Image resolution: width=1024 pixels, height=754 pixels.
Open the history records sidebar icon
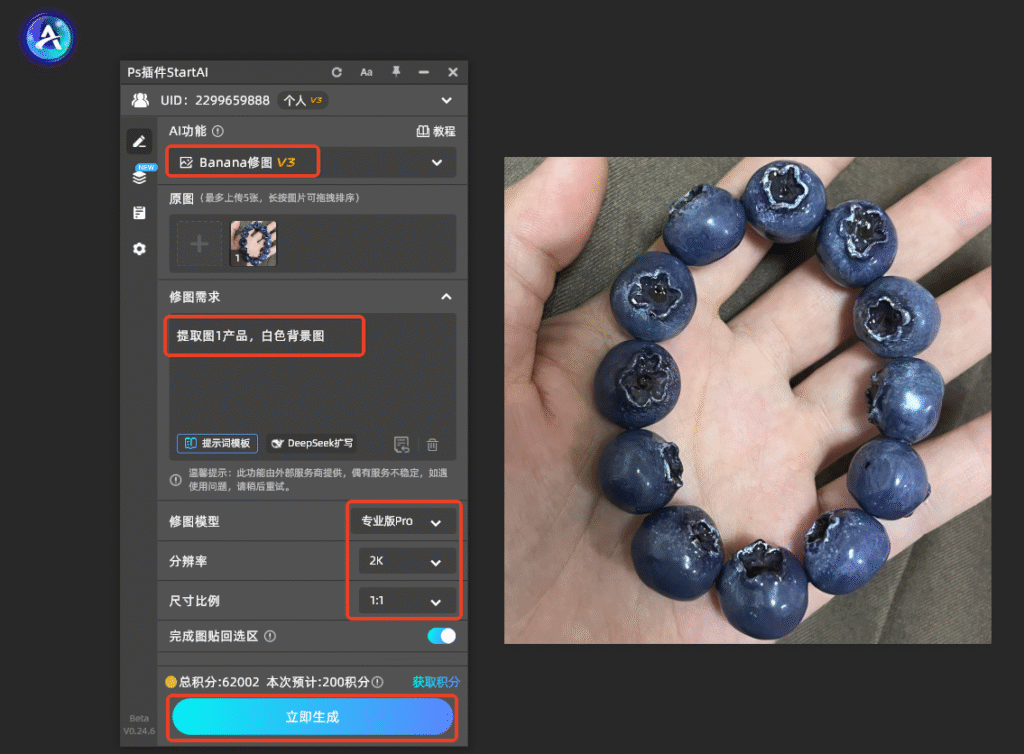coord(139,213)
